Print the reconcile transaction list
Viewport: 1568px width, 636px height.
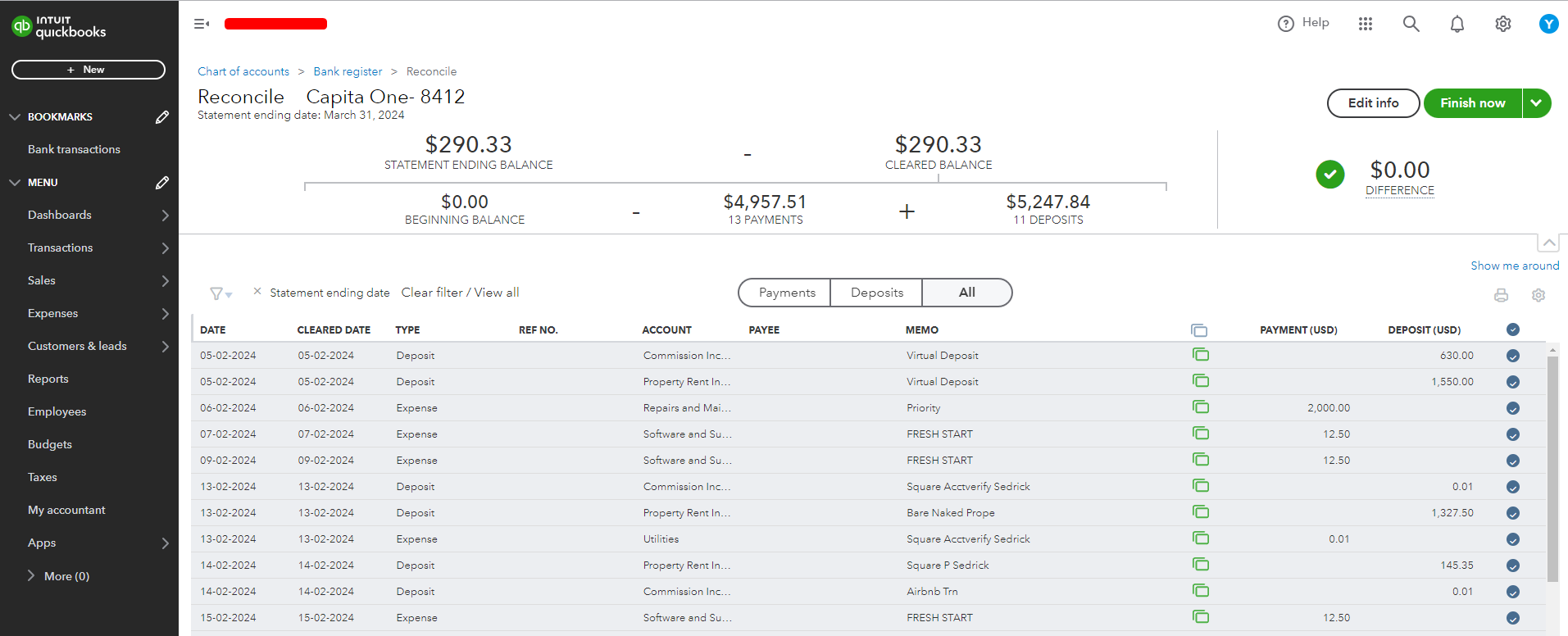point(1501,295)
